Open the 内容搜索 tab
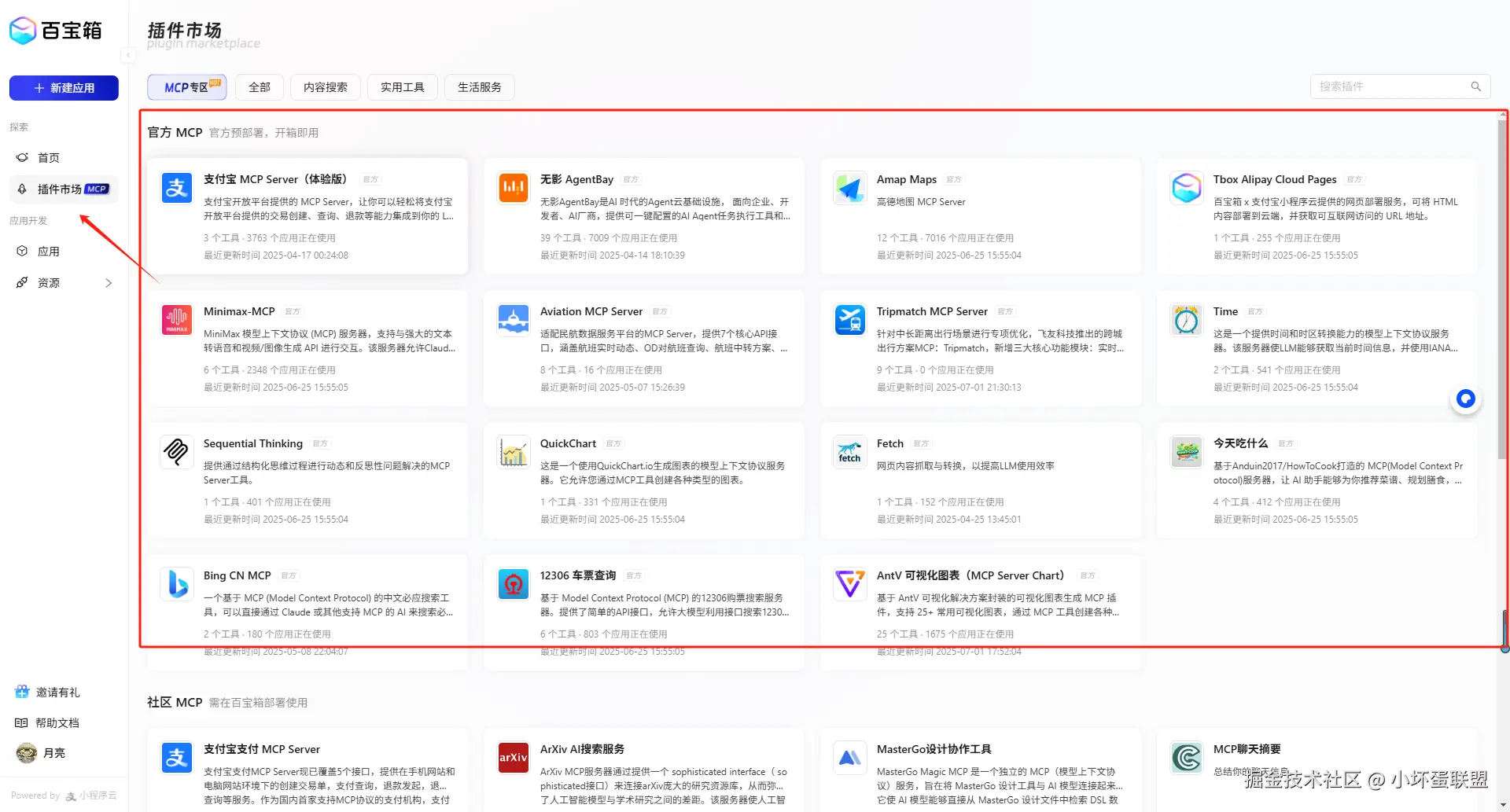Screen dimensions: 1510x812 [x=326, y=87]
